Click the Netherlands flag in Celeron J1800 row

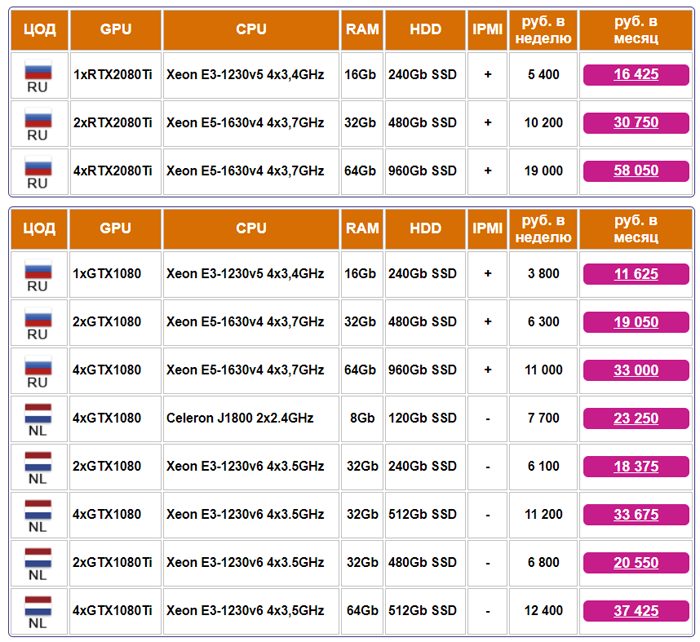click(x=38, y=413)
